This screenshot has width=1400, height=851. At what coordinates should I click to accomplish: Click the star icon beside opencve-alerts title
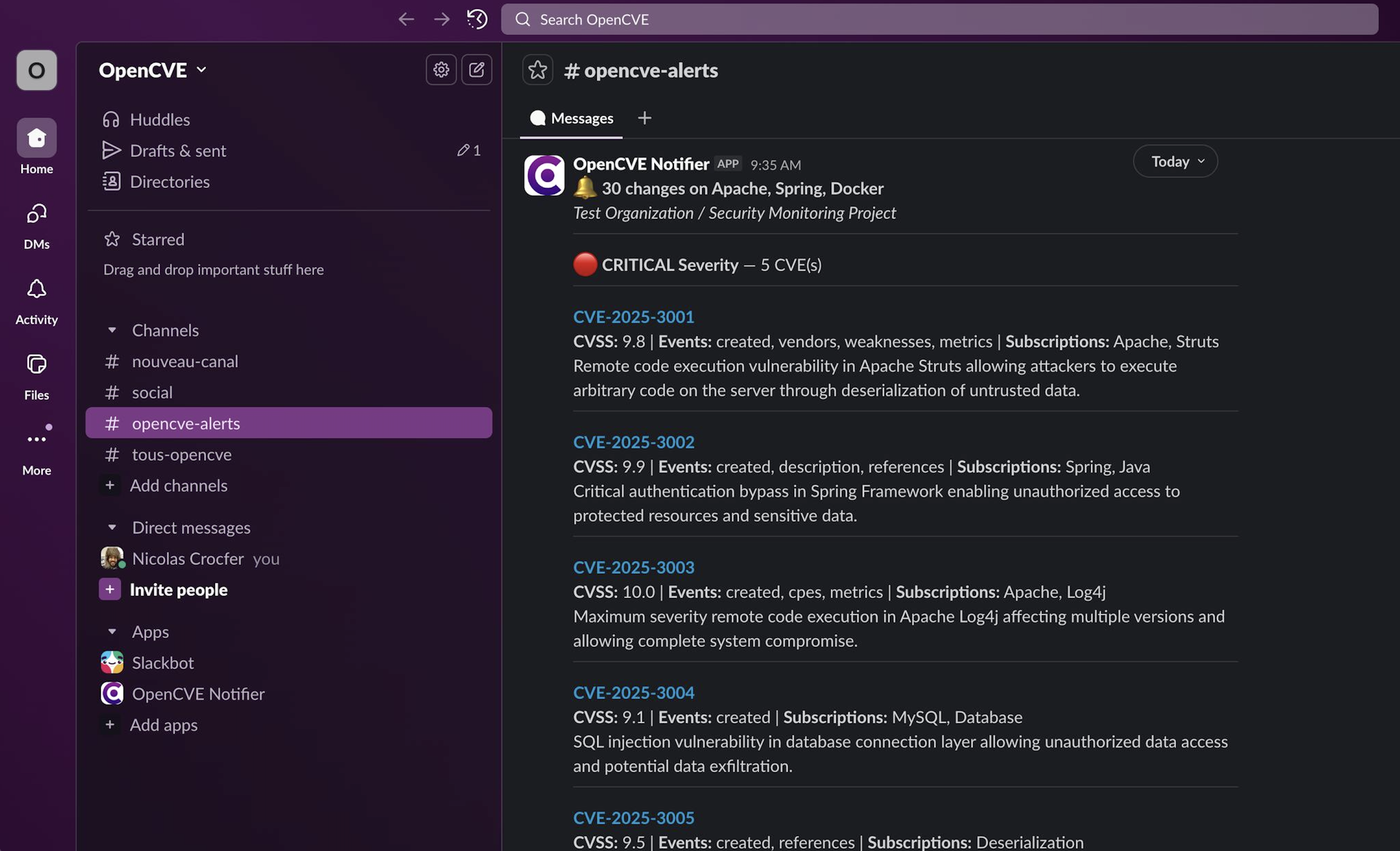537,70
